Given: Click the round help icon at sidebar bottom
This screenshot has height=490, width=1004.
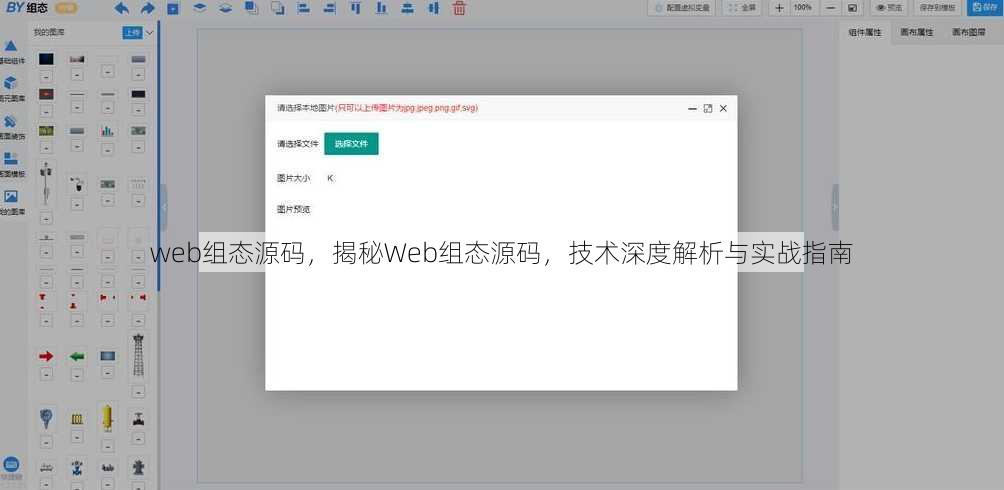Looking at the screenshot, I should coord(12,465).
